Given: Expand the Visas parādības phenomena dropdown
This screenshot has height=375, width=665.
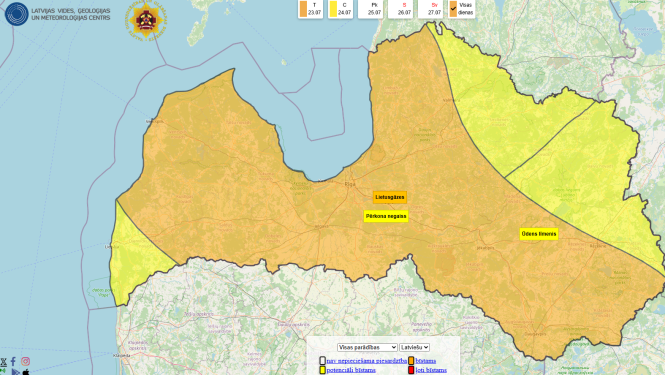Looking at the screenshot, I should point(367,347).
